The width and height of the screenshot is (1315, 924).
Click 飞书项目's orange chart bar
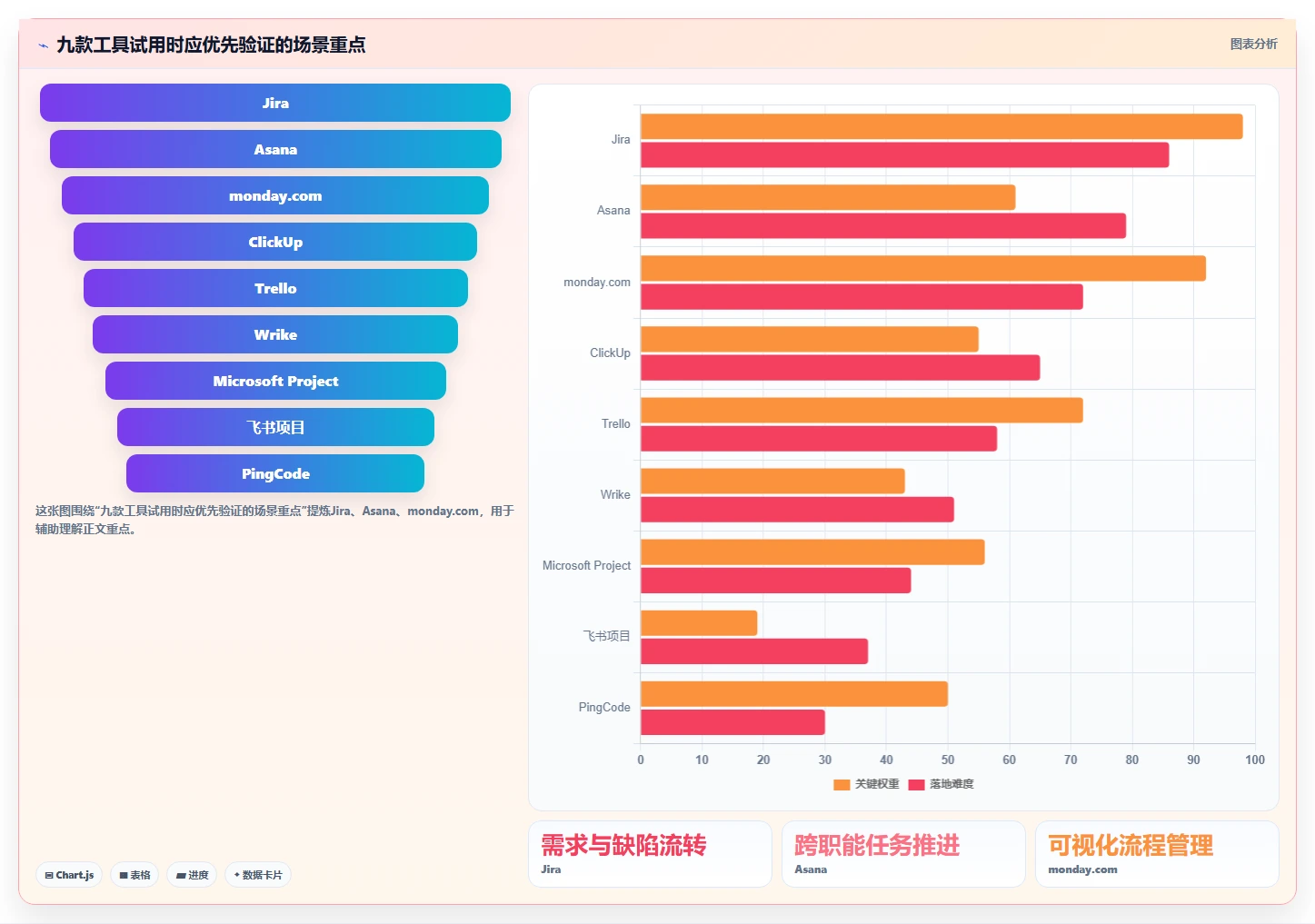pos(699,622)
